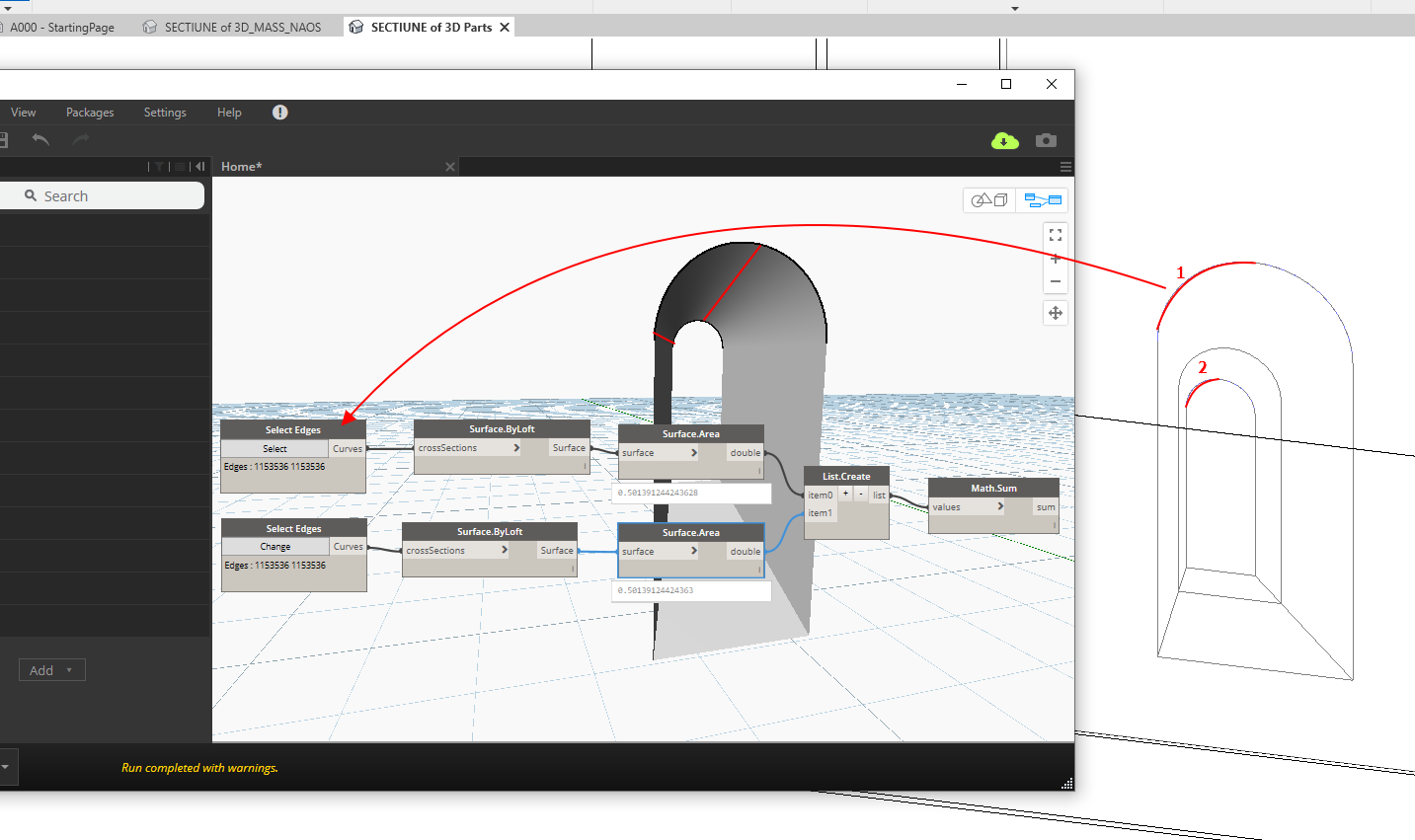Viewport: 1415px width, 840px height.
Task: Click Select button in Select Edges node
Action: click(x=275, y=448)
